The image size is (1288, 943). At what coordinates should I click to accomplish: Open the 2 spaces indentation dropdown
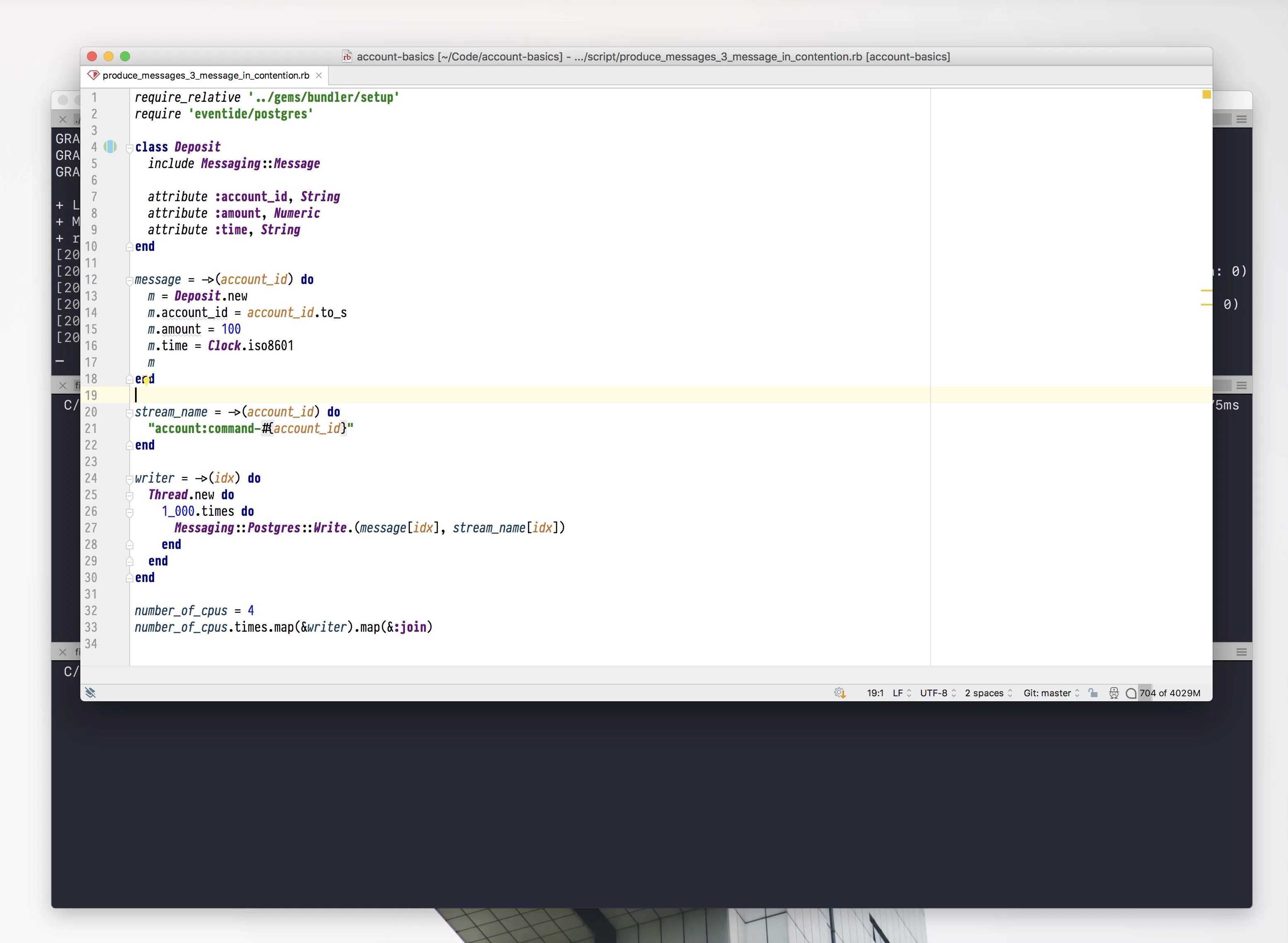pyautogui.click(x=989, y=693)
